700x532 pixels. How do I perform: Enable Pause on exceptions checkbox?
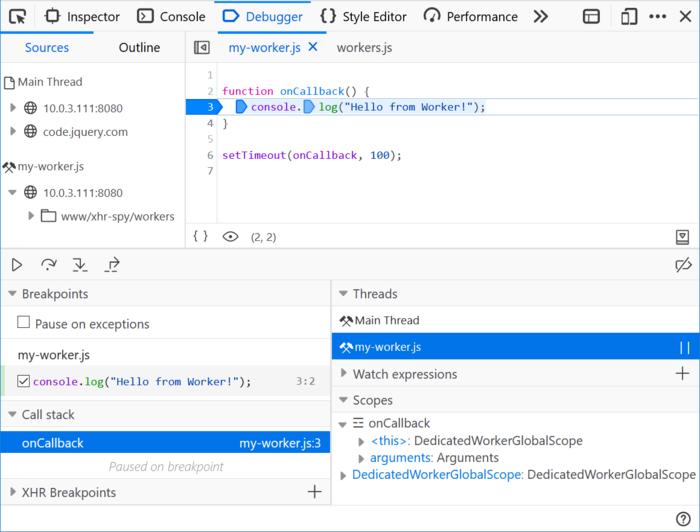point(24,323)
